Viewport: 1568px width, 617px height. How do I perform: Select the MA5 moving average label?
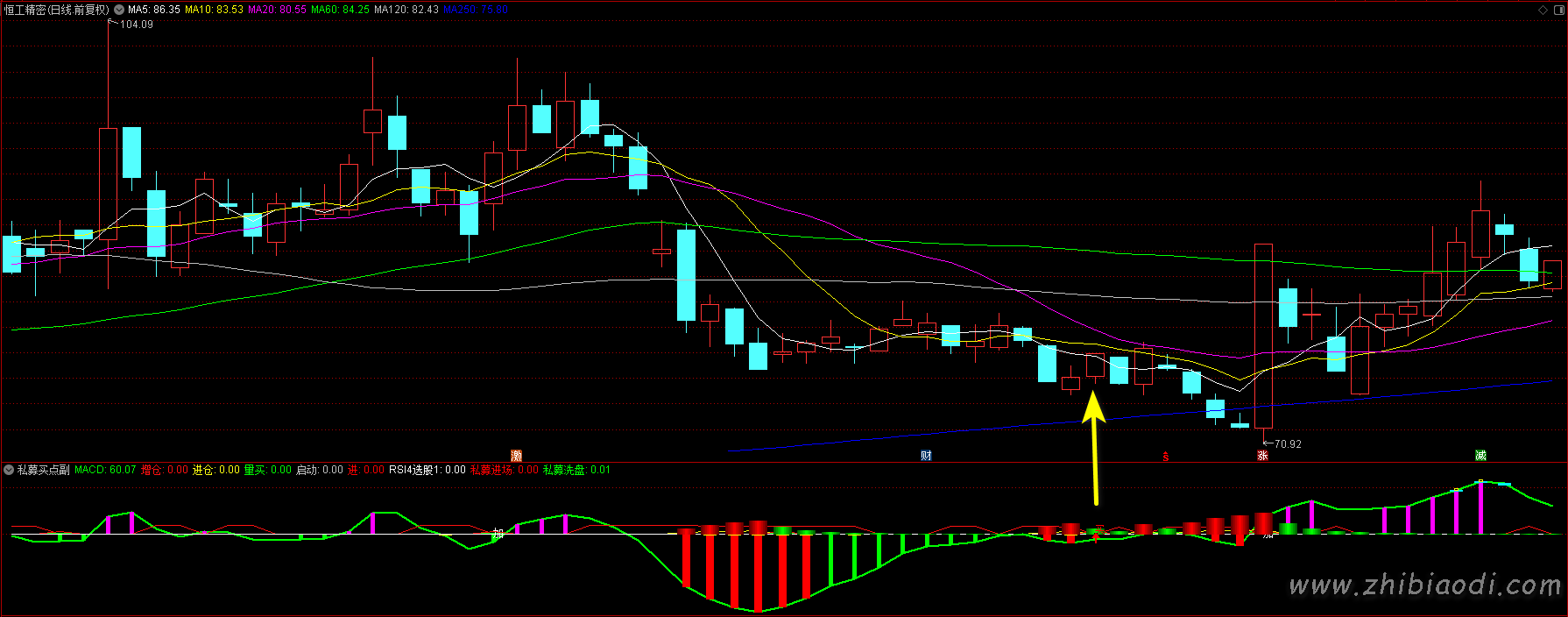click(154, 10)
